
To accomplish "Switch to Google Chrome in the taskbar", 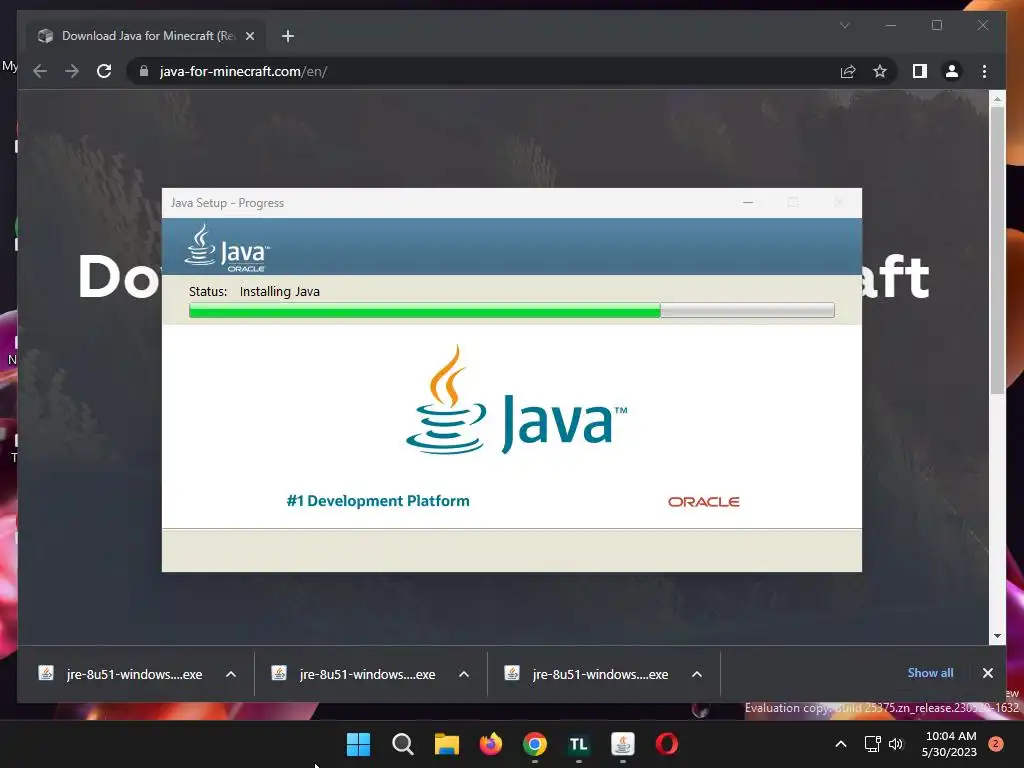I will pos(535,744).
